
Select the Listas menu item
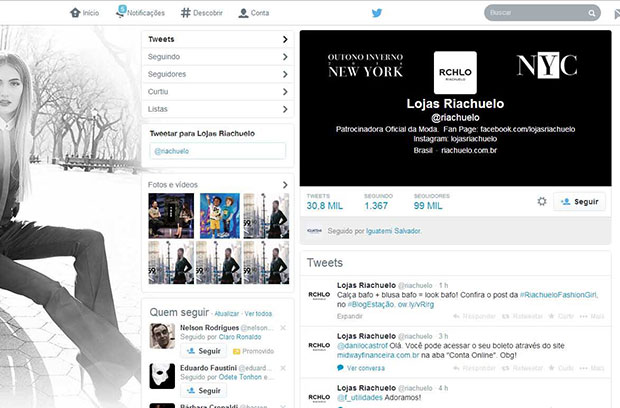pyautogui.click(x=217, y=109)
